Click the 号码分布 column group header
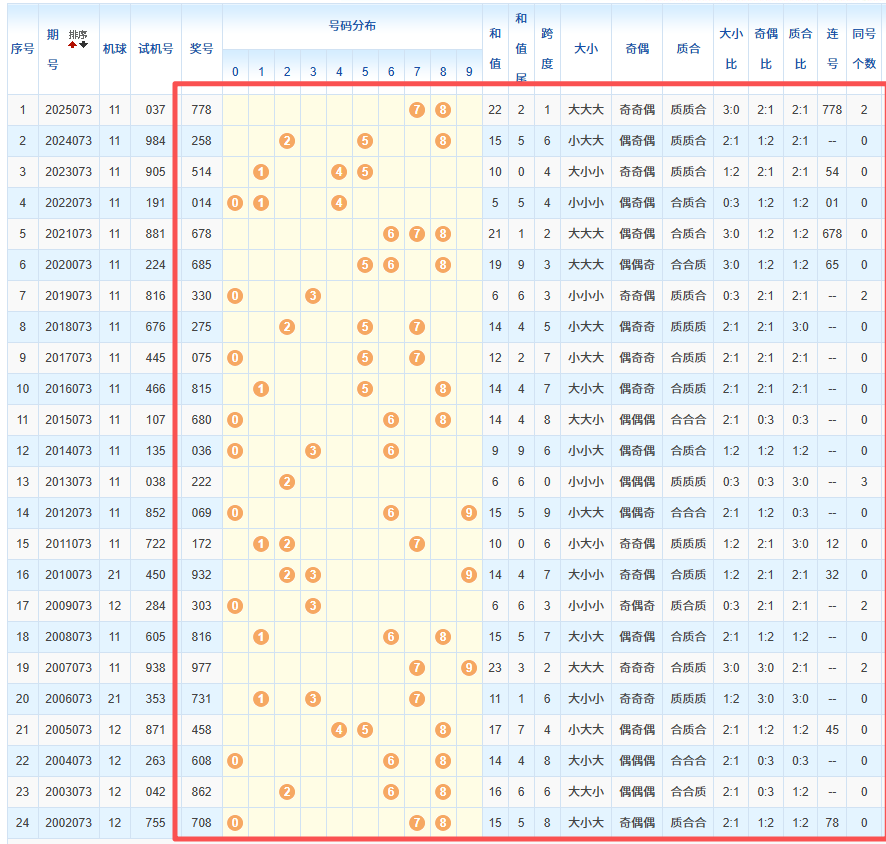 pyautogui.click(x=352, y=24)
